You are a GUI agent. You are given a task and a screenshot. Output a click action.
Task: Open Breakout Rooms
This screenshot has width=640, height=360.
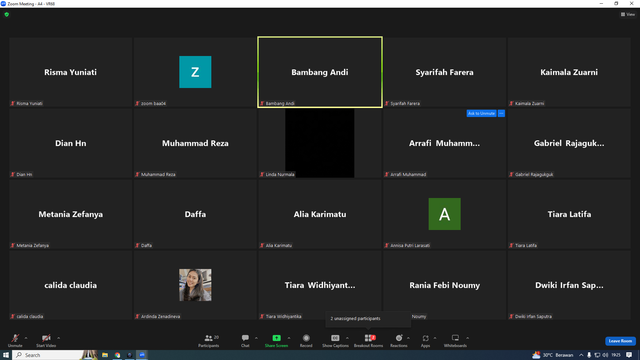[369, 340]
